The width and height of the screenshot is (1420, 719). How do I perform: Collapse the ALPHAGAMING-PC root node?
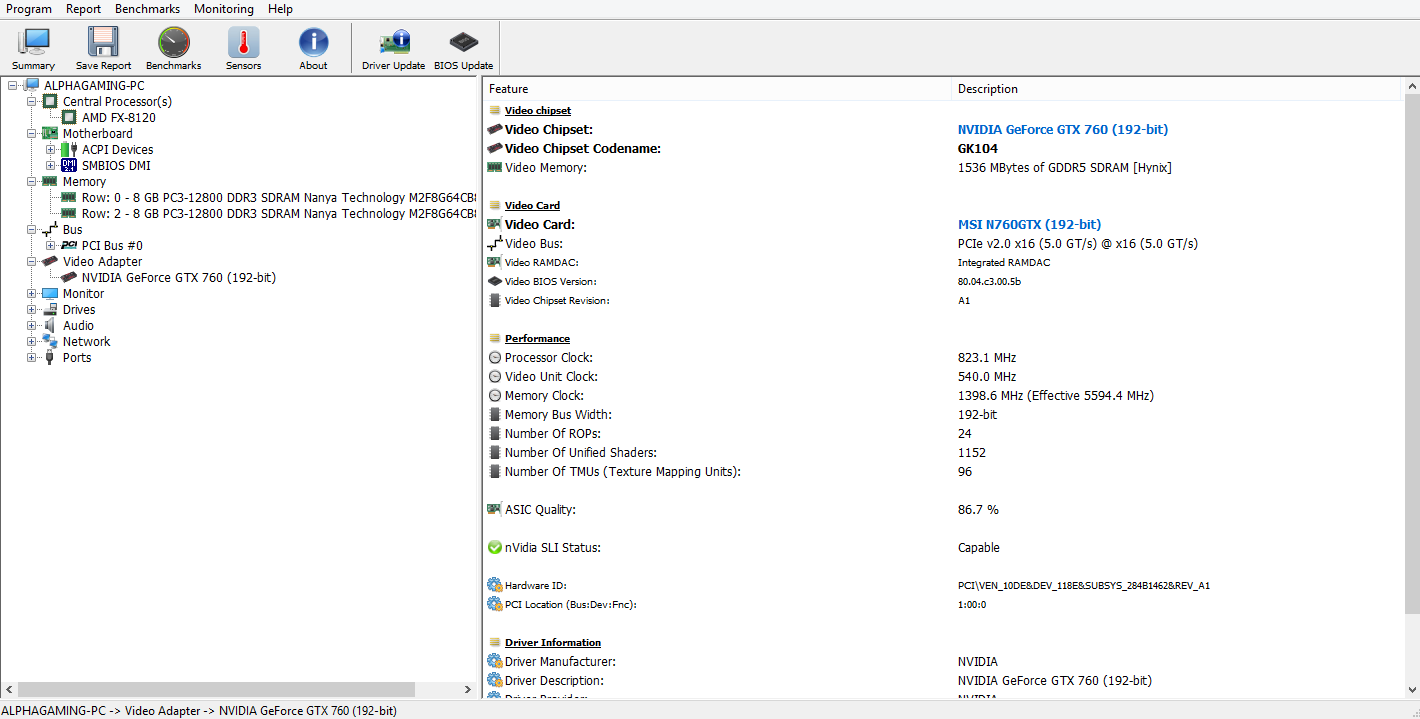[x=13, y=85]
